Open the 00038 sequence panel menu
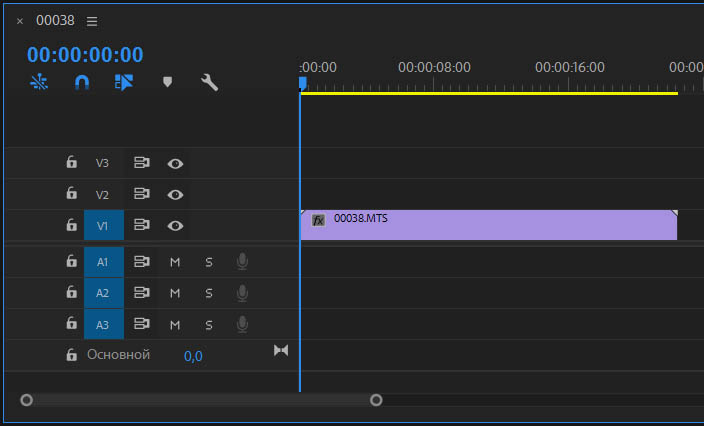704x426 pixels. (92, 21)
